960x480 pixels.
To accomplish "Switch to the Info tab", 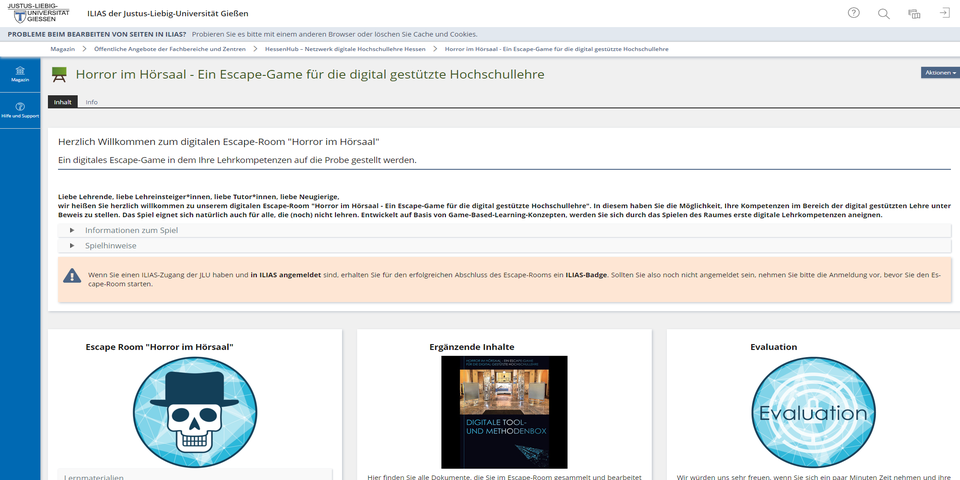I will point(91,102).
